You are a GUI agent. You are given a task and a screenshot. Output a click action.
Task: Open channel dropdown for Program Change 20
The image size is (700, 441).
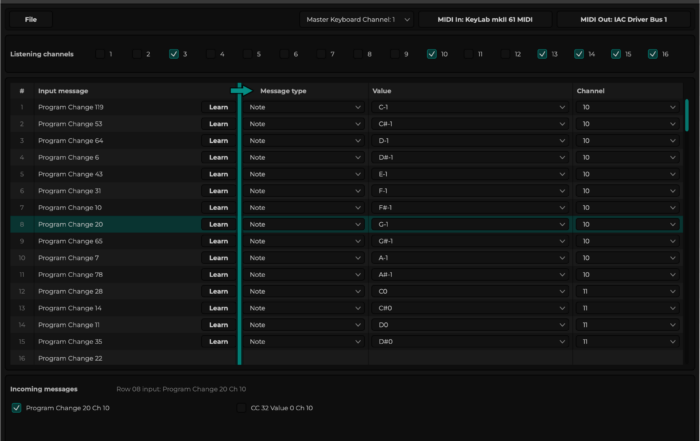[628, 224]
